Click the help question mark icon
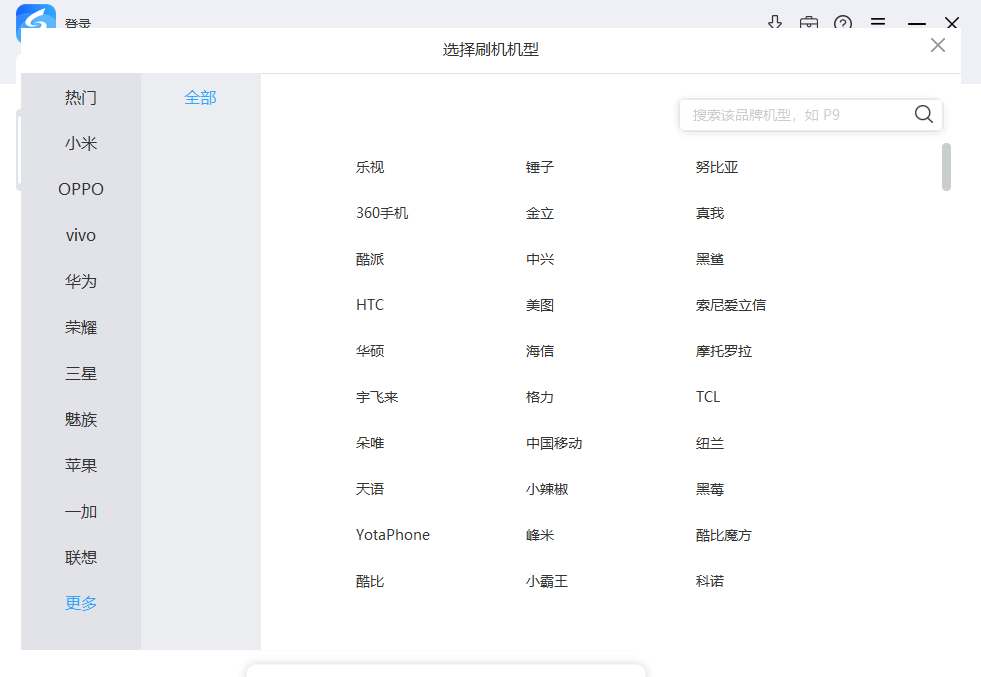This screenshot has width=981, height=677. [843, 22]
